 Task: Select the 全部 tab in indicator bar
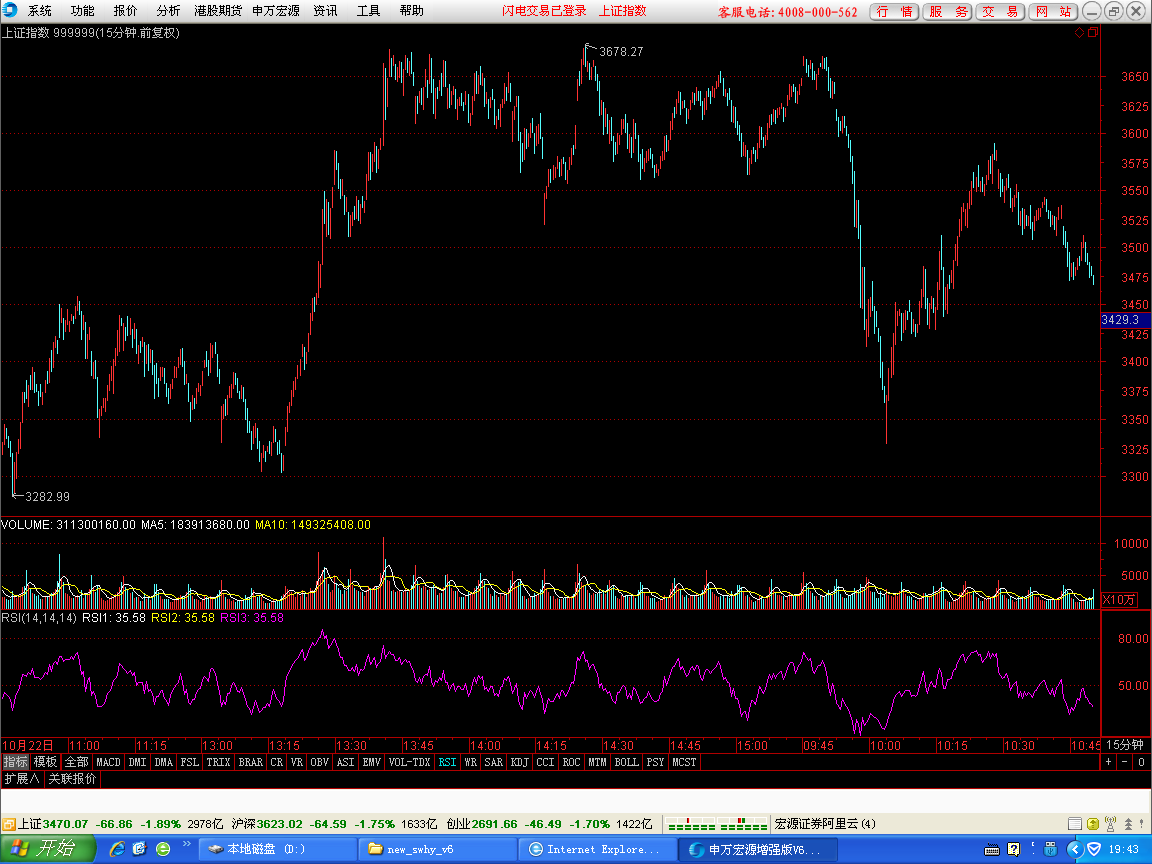[x=76, y=762]
